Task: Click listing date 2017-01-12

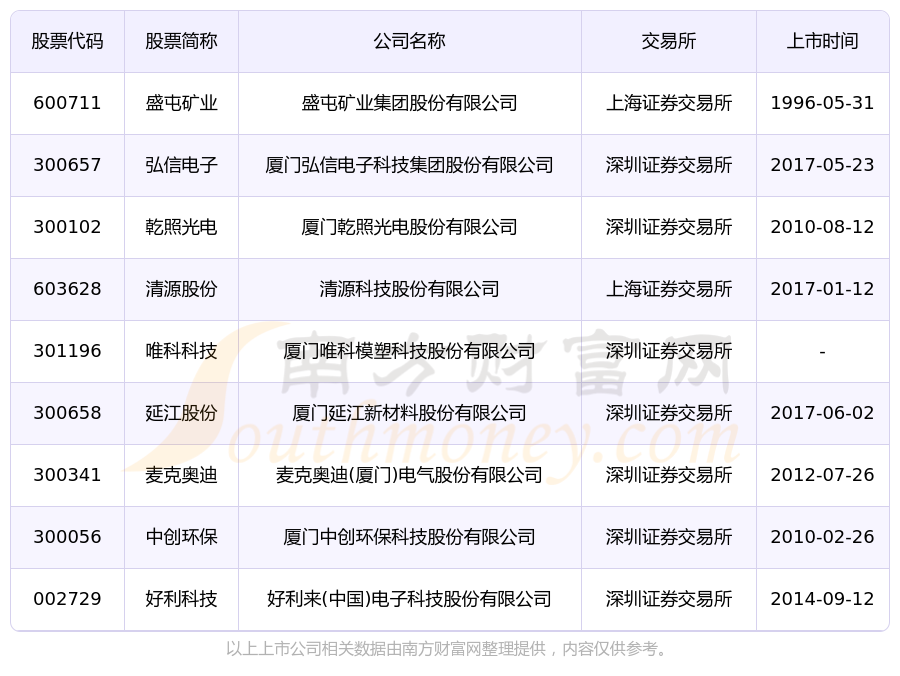Action: click(823, 289)
